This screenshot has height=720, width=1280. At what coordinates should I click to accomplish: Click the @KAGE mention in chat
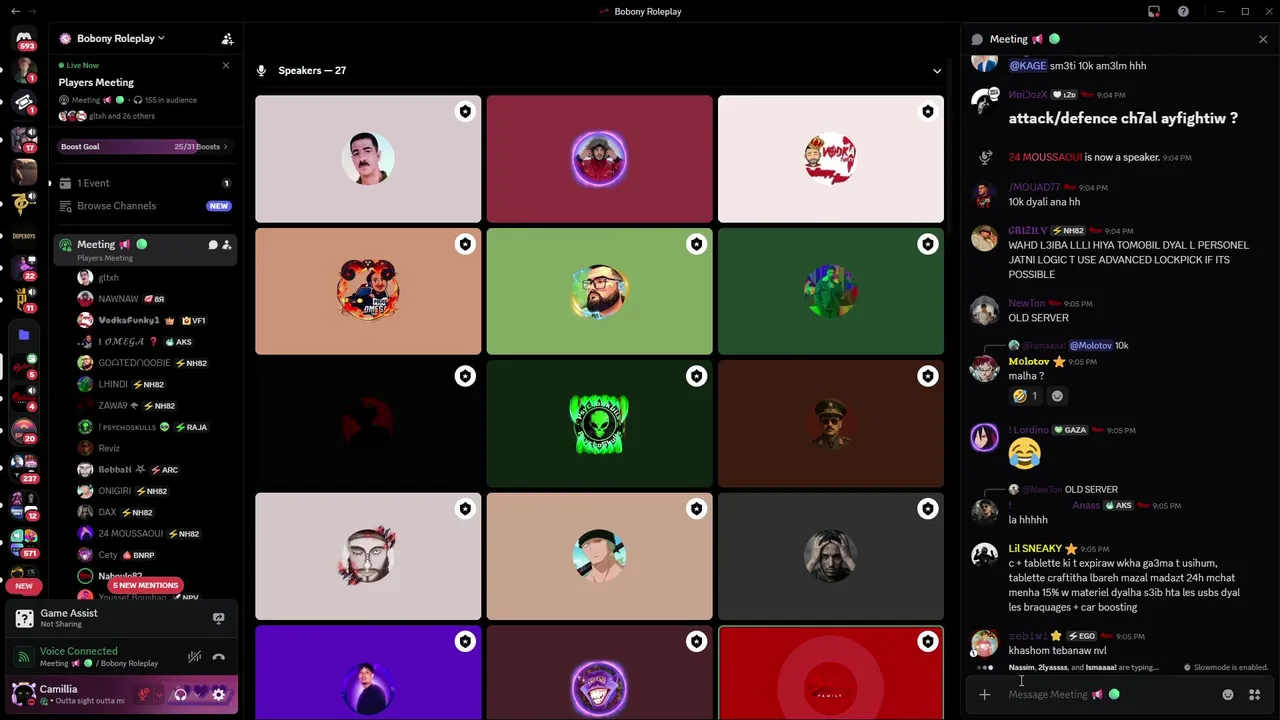[1027, 66]
